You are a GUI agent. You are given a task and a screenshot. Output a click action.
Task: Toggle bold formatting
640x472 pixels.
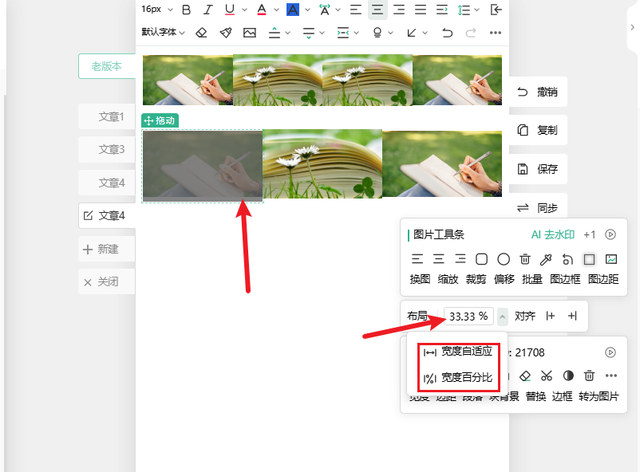(186, 10)
